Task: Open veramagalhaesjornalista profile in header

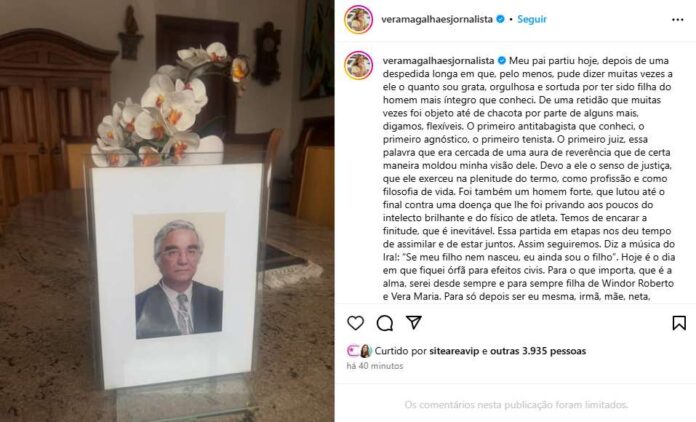Action: point(437,19)
